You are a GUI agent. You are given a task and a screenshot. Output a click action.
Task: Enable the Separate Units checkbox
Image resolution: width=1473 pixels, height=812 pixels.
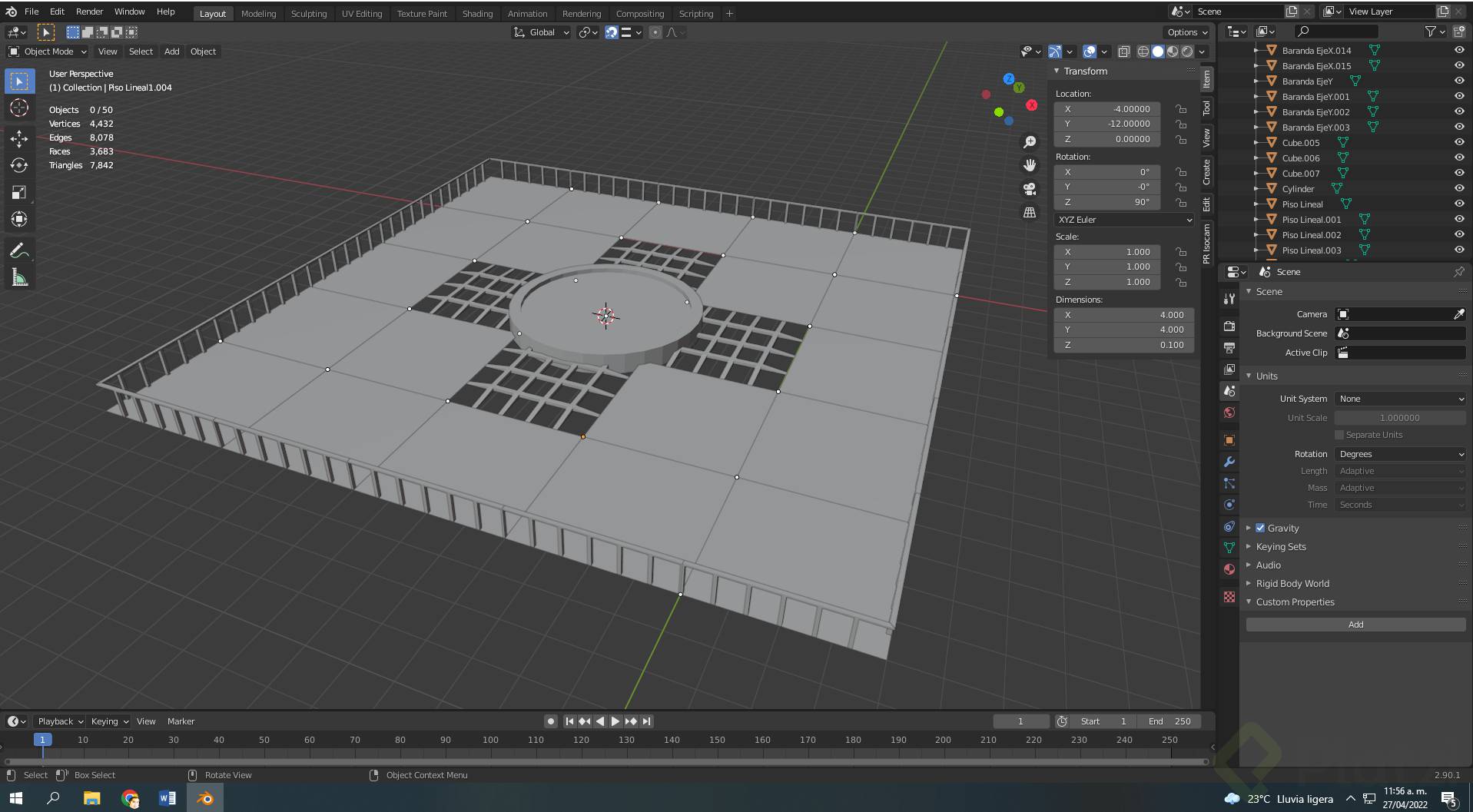[1339, 435]
